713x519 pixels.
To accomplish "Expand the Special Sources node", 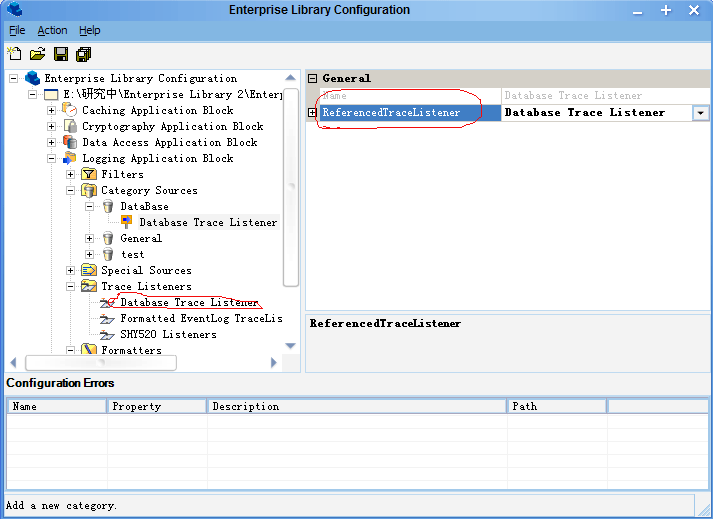I will click(x=70, y=271).
